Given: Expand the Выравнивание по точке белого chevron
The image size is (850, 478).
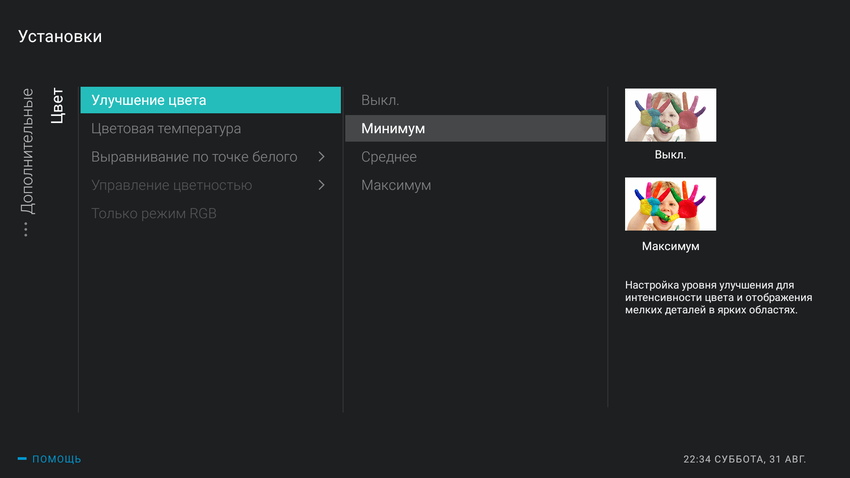Looking at the screenshot, I should coord(321,157).
